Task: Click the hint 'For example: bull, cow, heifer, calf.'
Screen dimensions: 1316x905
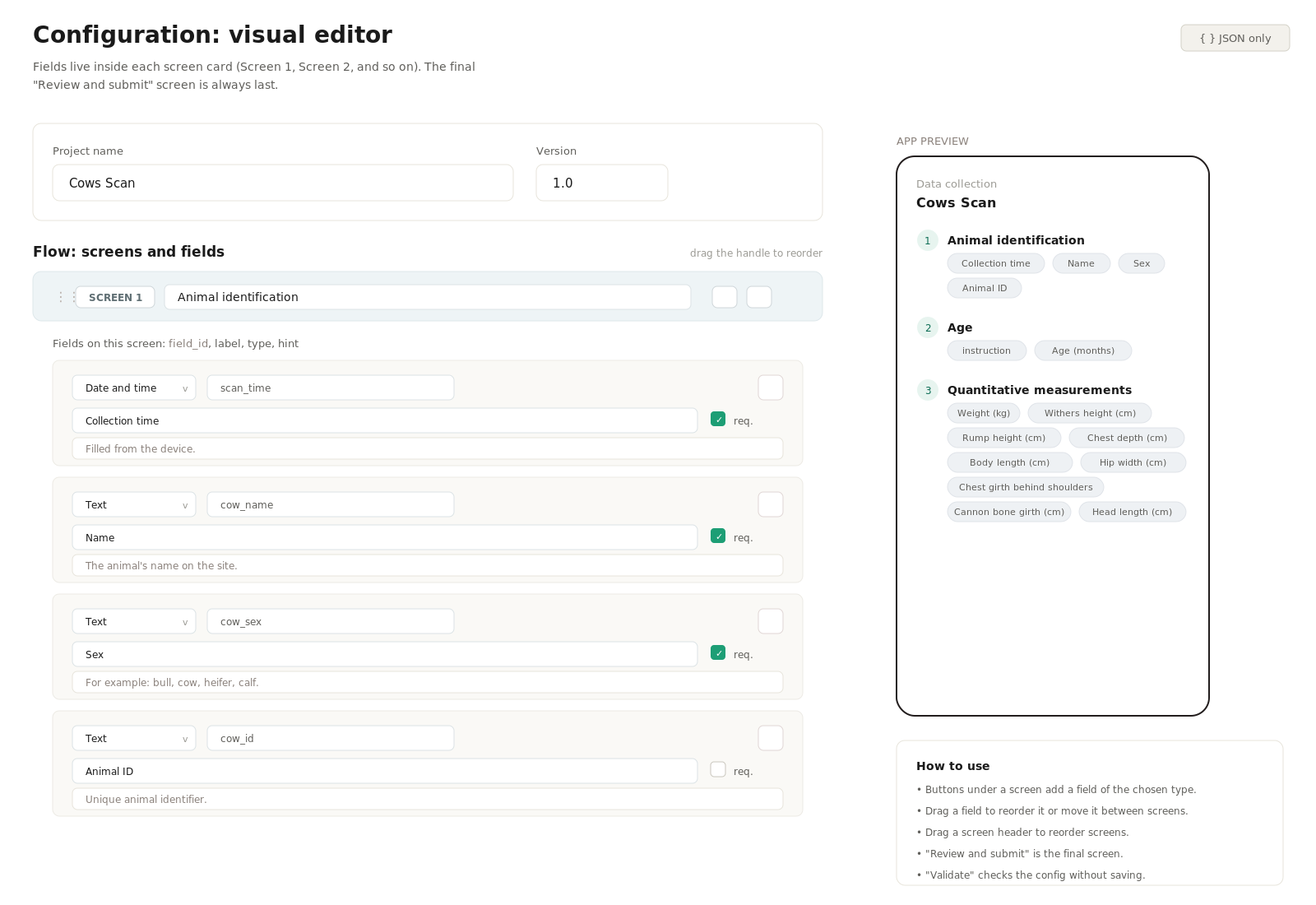Action: point(428,682)
